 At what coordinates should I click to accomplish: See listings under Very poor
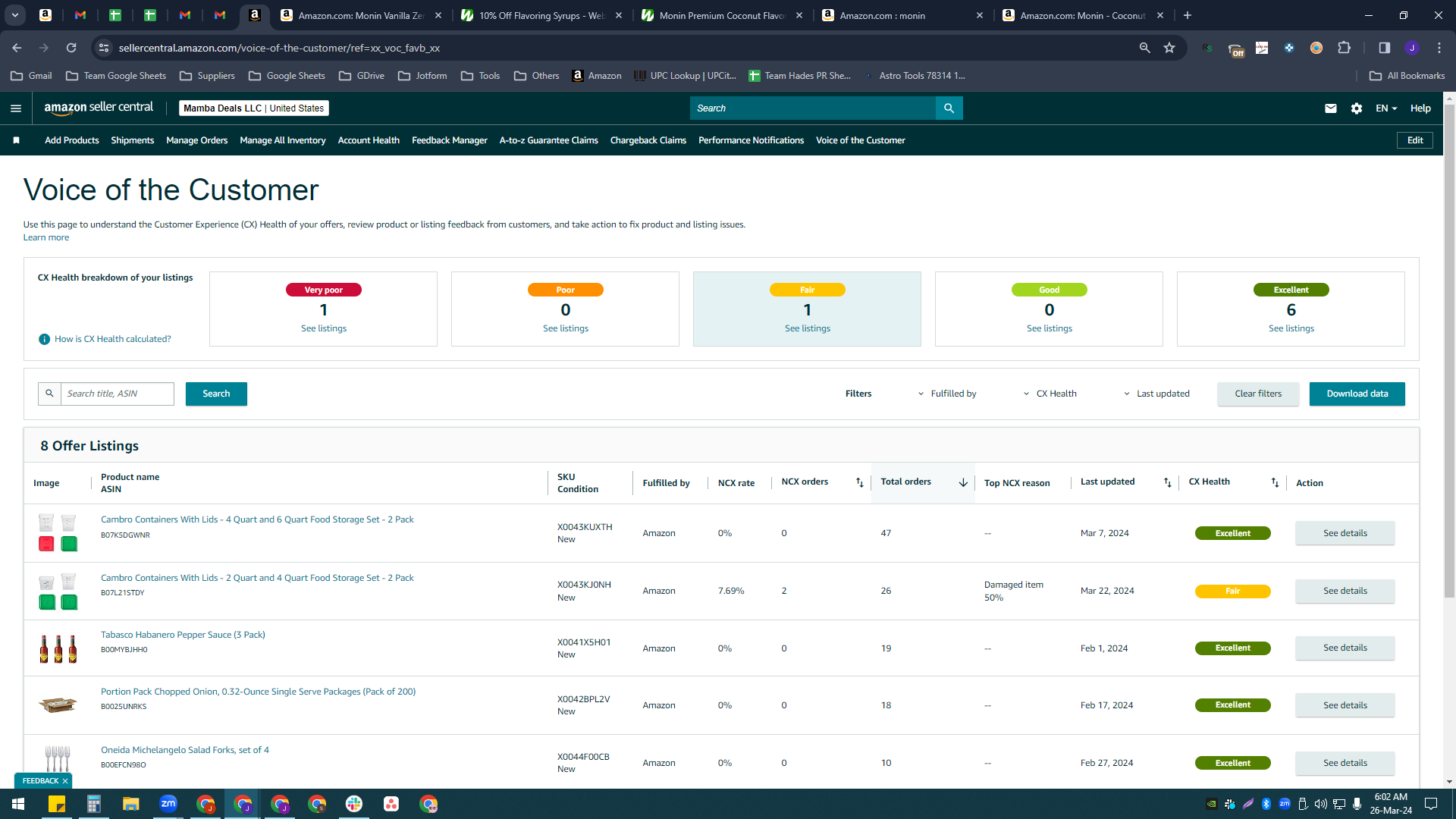pyautogui.click(x=324, y=328)
